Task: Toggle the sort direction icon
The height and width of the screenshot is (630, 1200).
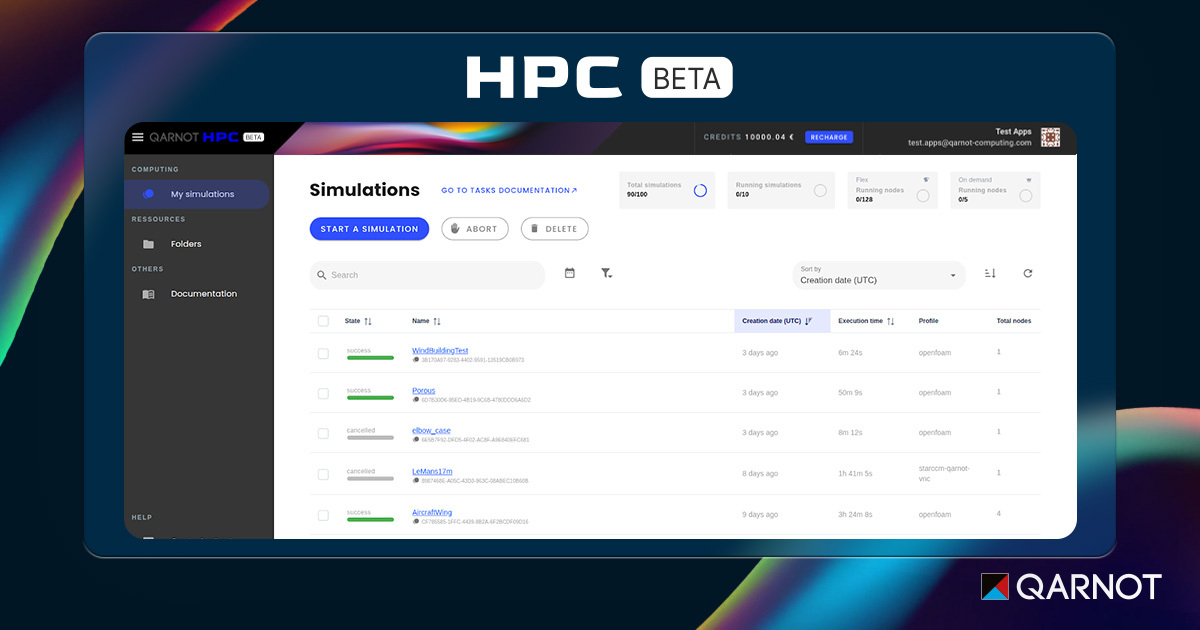Action: point(990,273)
